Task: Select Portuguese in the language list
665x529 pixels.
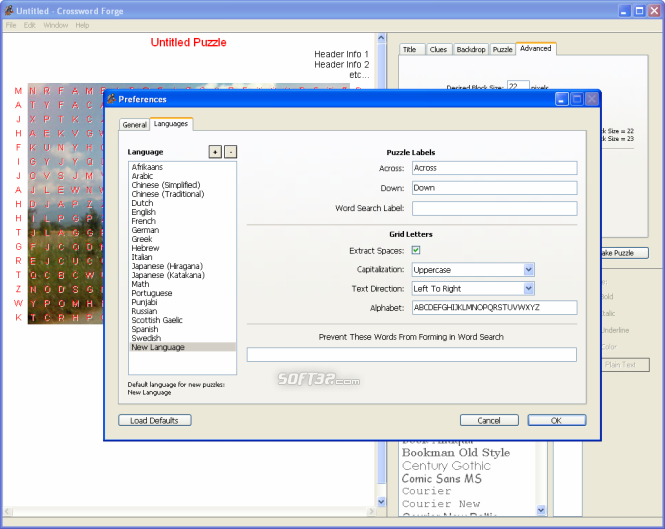Action: pos(182,293)
